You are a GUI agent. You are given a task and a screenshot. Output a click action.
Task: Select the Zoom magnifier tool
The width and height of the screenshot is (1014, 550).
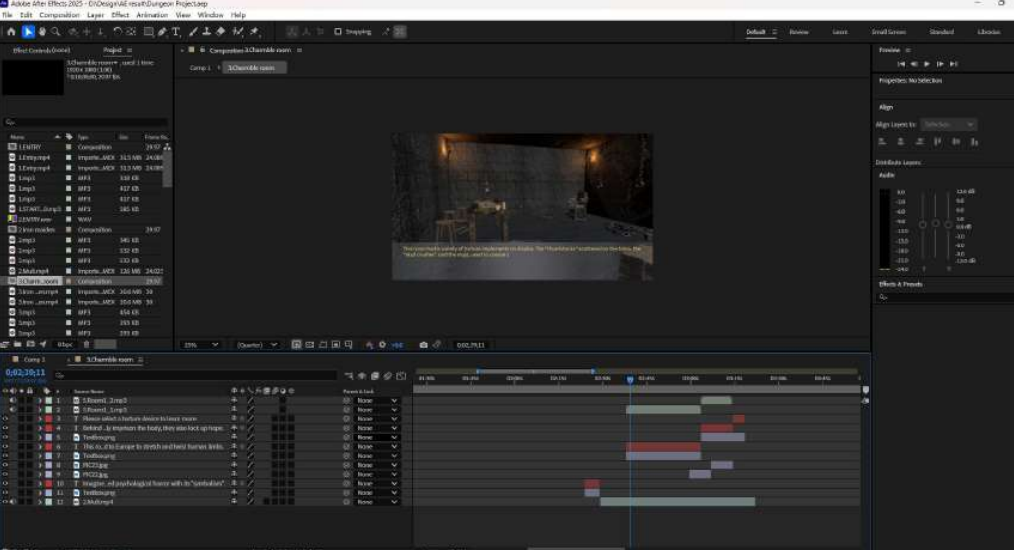click(56, 31)
